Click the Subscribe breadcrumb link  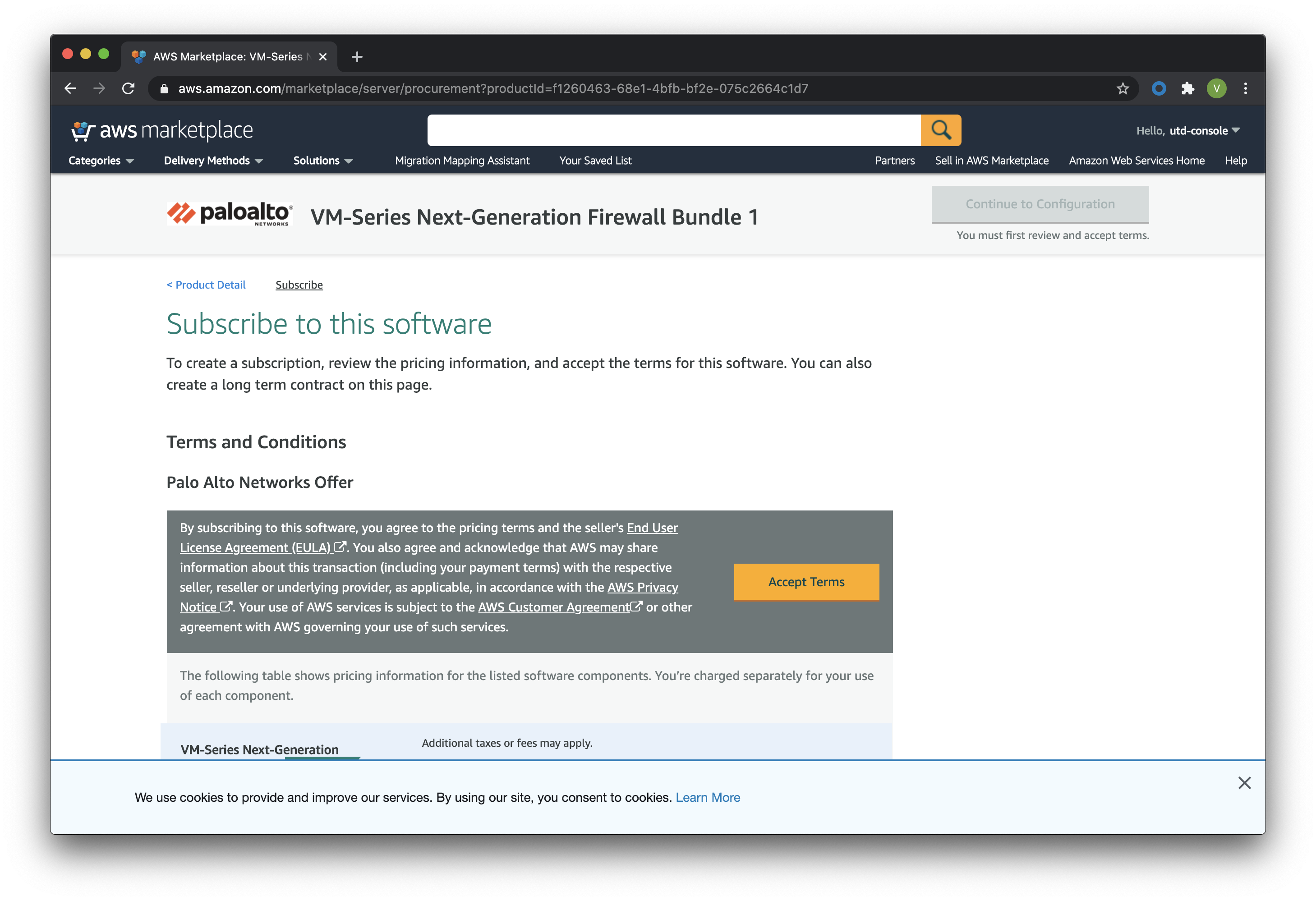pos(299,285)
